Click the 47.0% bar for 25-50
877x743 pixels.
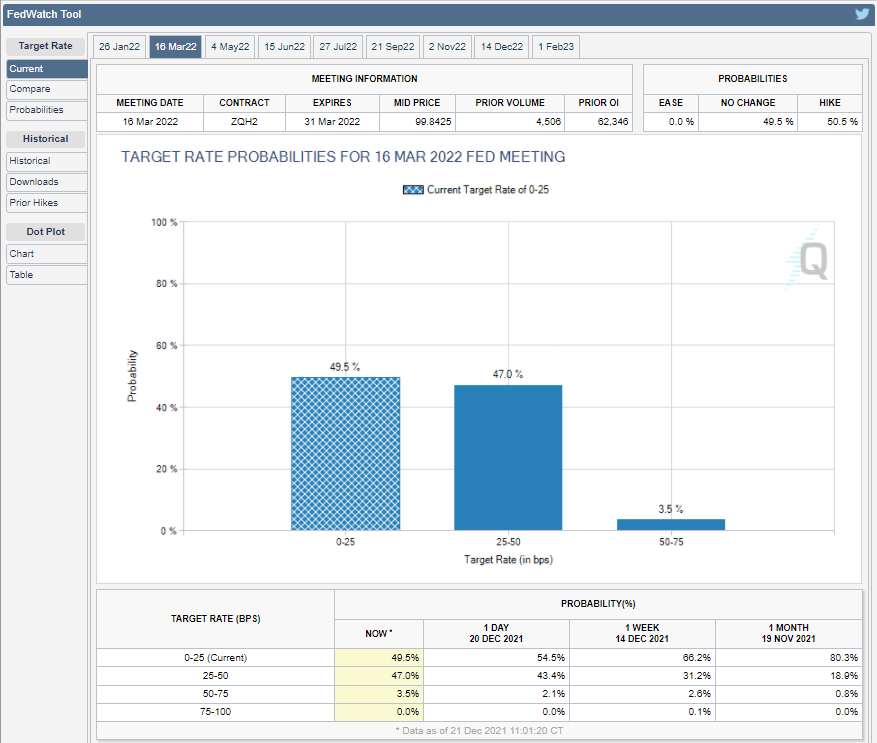[x=508, y=458]
